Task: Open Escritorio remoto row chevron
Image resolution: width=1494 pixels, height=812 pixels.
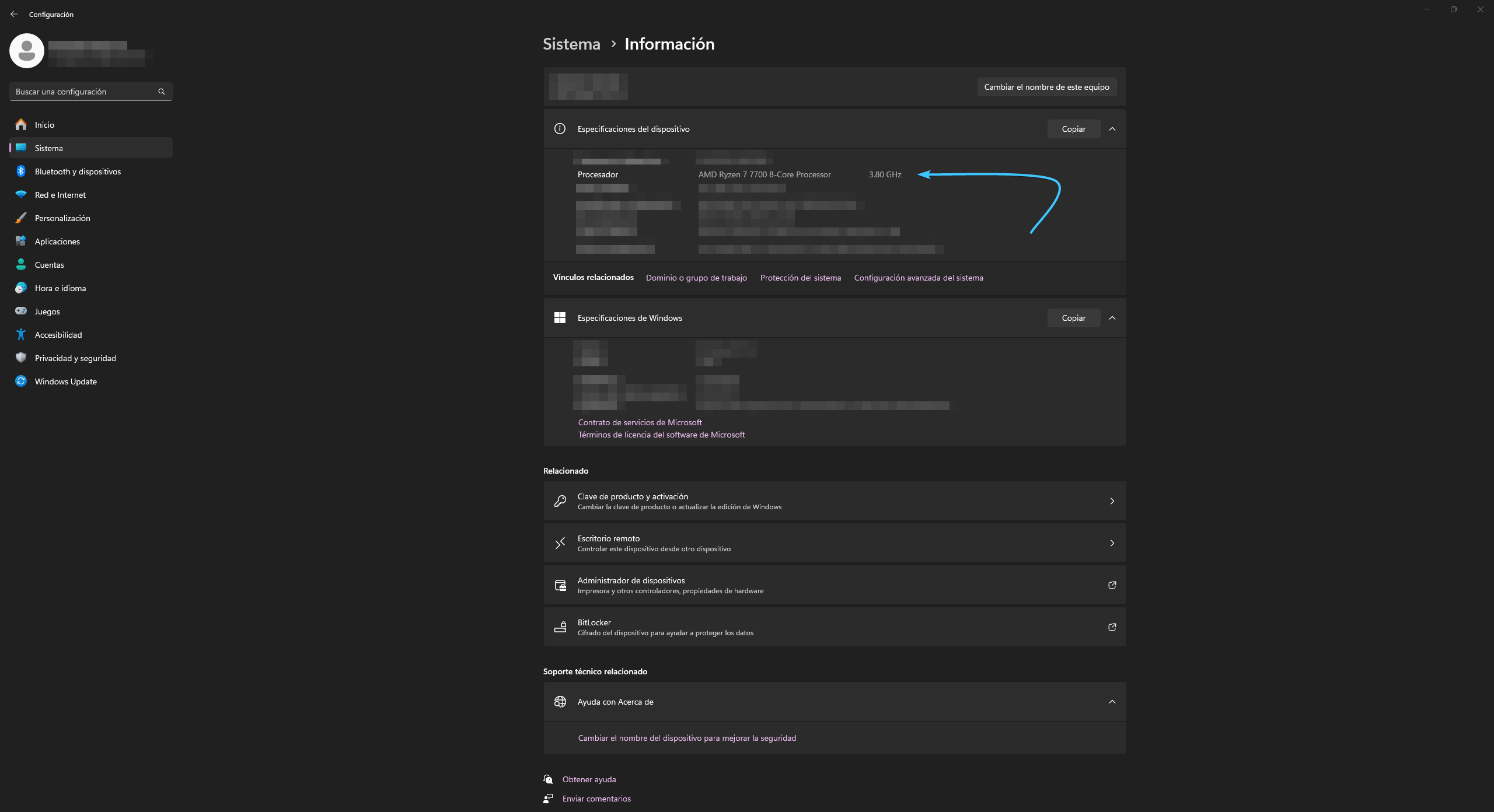Action: tap(1112, 543)
